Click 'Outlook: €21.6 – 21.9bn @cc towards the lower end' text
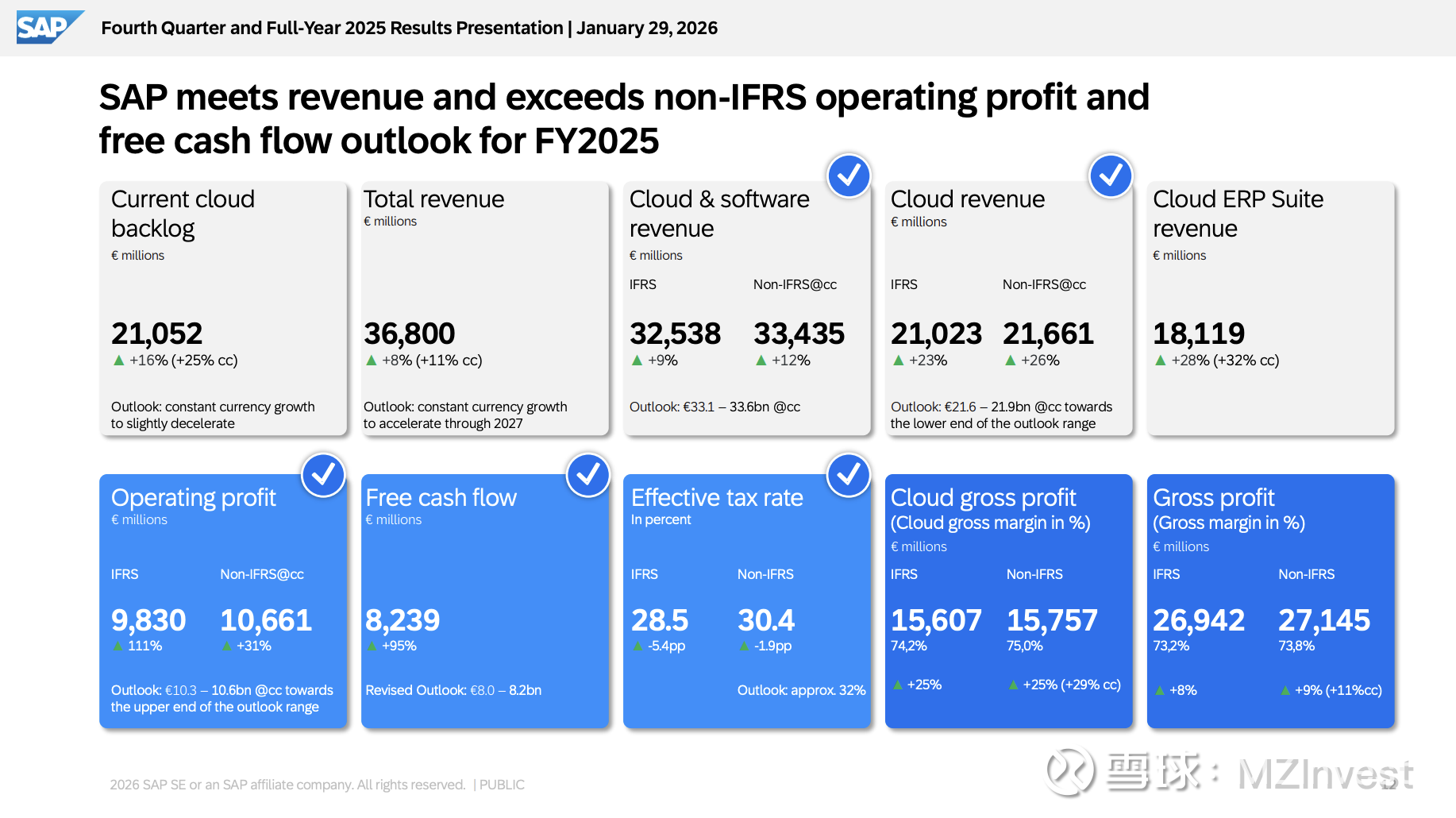The width and height of the screenshot is (1456, 818). coord(1001,415)
